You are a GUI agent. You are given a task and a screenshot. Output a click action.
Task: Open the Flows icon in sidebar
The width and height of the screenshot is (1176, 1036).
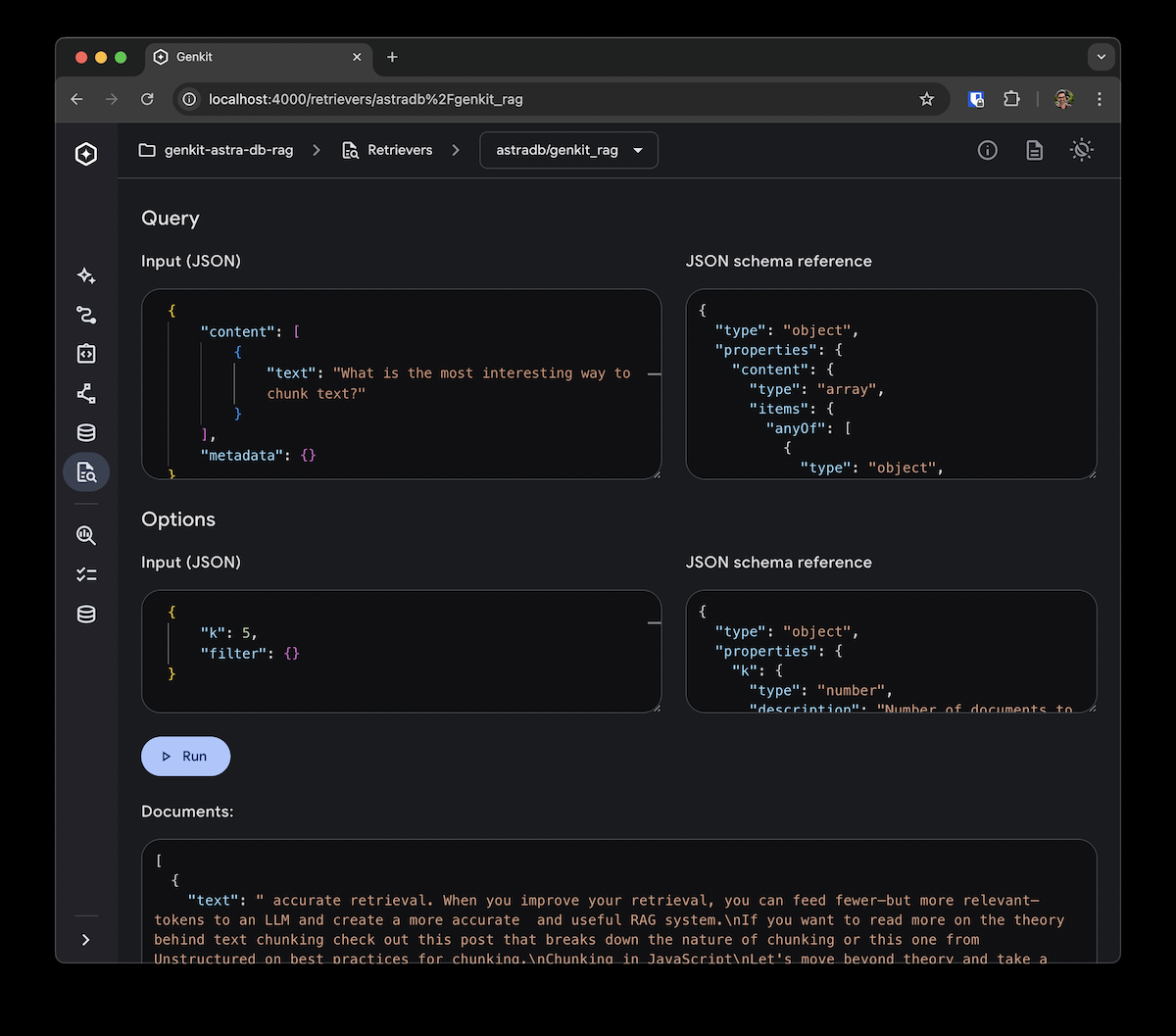coord(86,315)
